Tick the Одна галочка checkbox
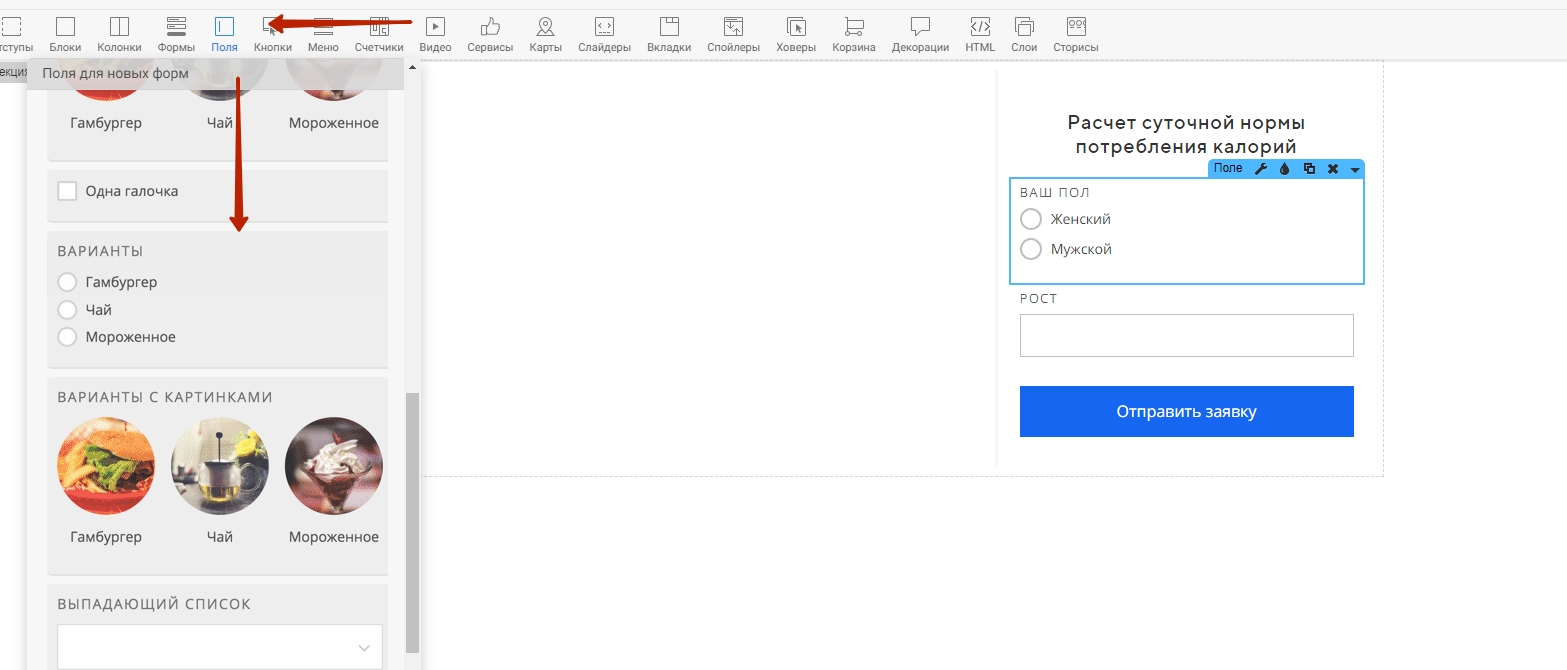 (67, 191)
